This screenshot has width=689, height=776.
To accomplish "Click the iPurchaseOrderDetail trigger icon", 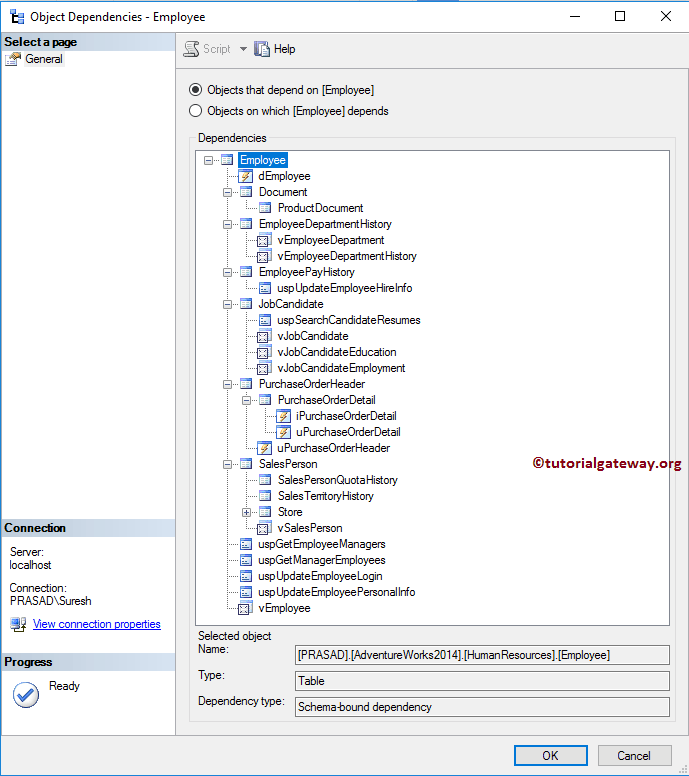I will 284,416.
